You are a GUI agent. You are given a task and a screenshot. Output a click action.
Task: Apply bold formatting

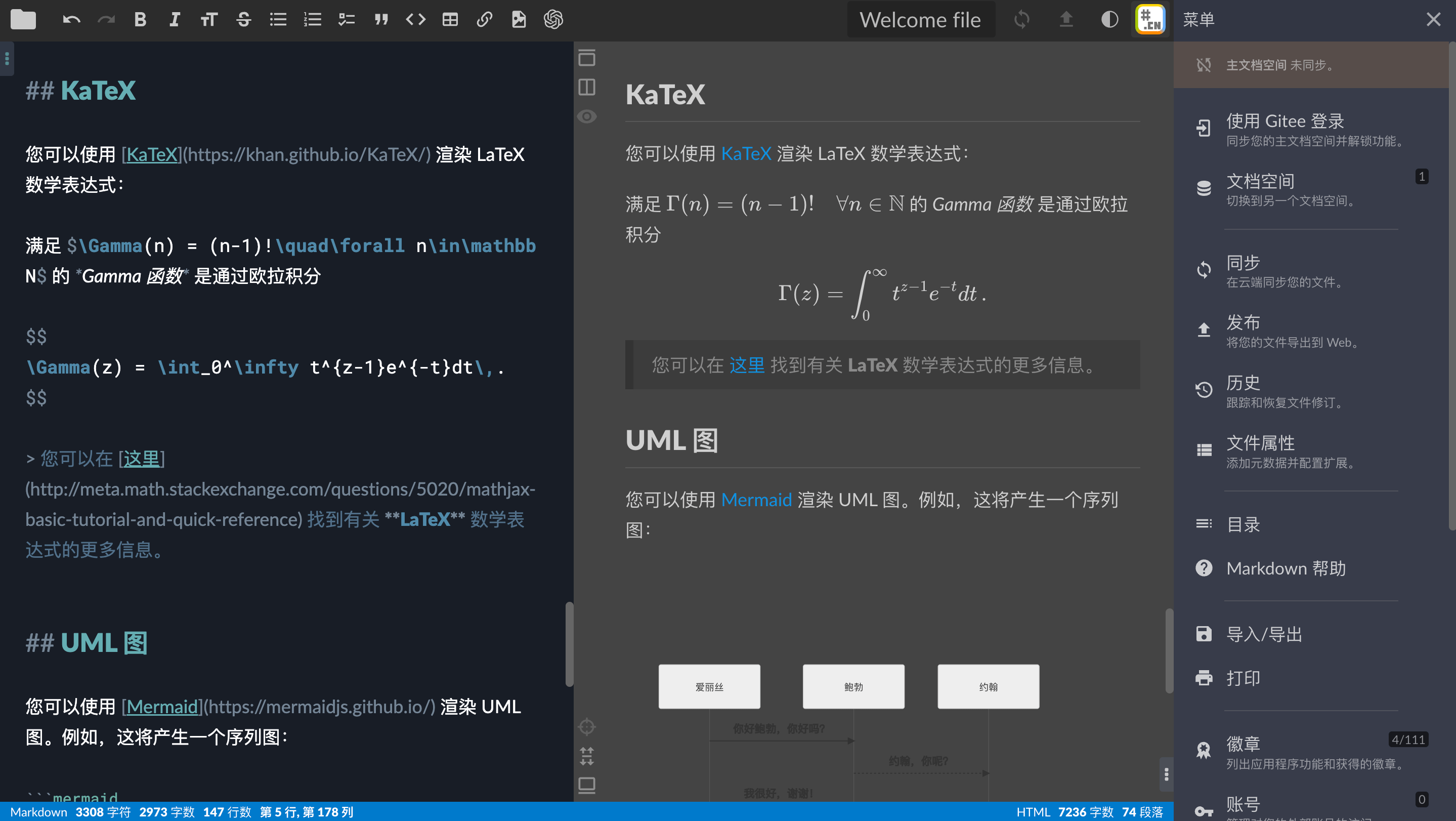pos(140,20)
